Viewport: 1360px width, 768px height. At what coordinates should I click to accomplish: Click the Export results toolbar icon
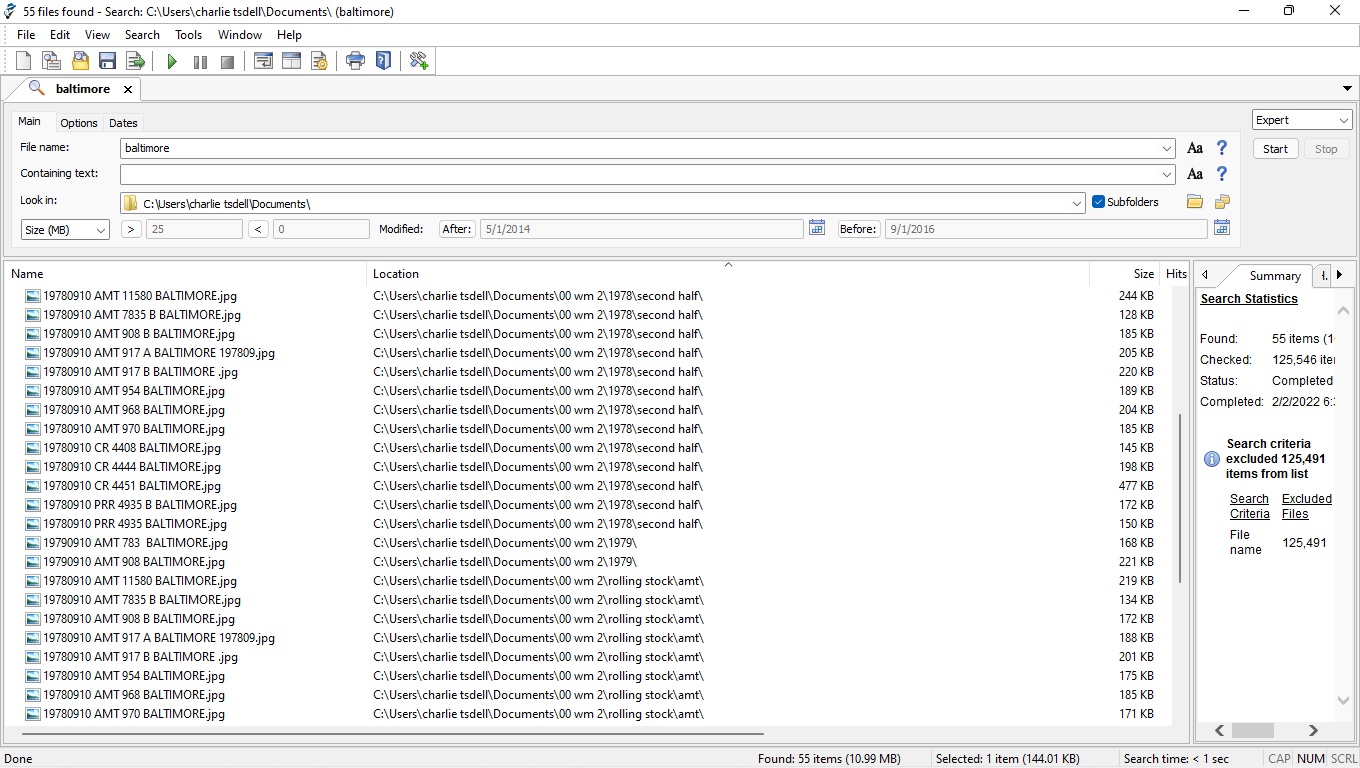pos(135,62)
